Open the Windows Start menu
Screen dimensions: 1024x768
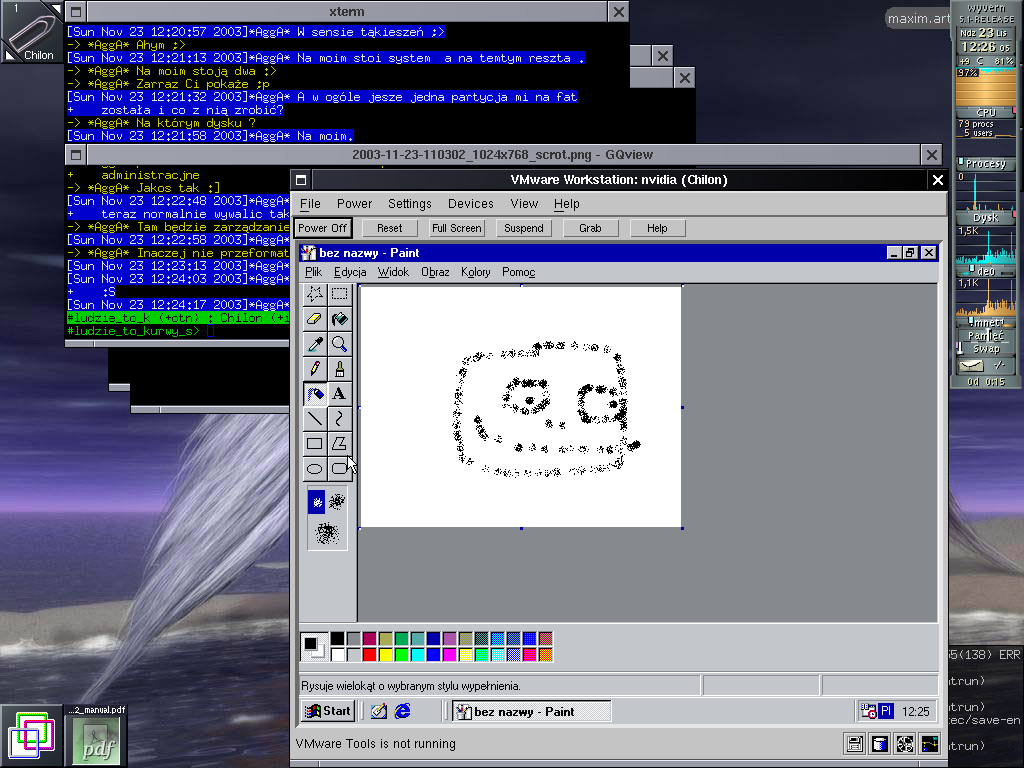[328, 711]
